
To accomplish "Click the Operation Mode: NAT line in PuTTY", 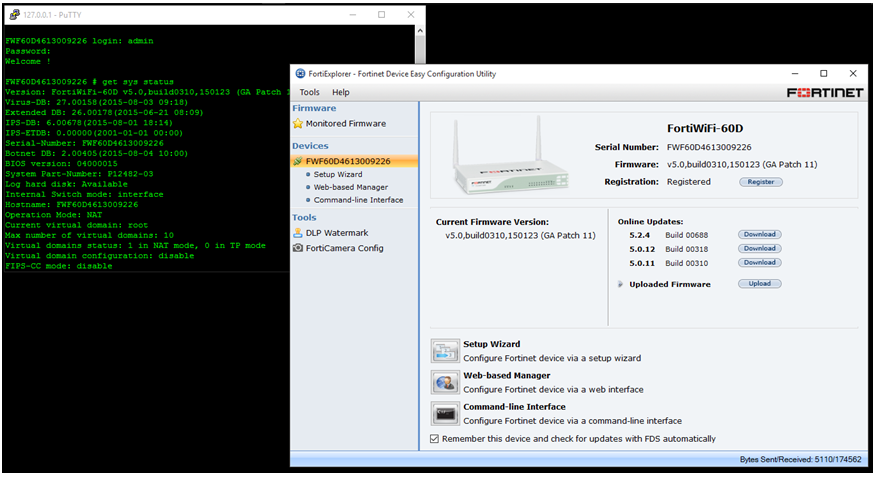I will 54,214.
